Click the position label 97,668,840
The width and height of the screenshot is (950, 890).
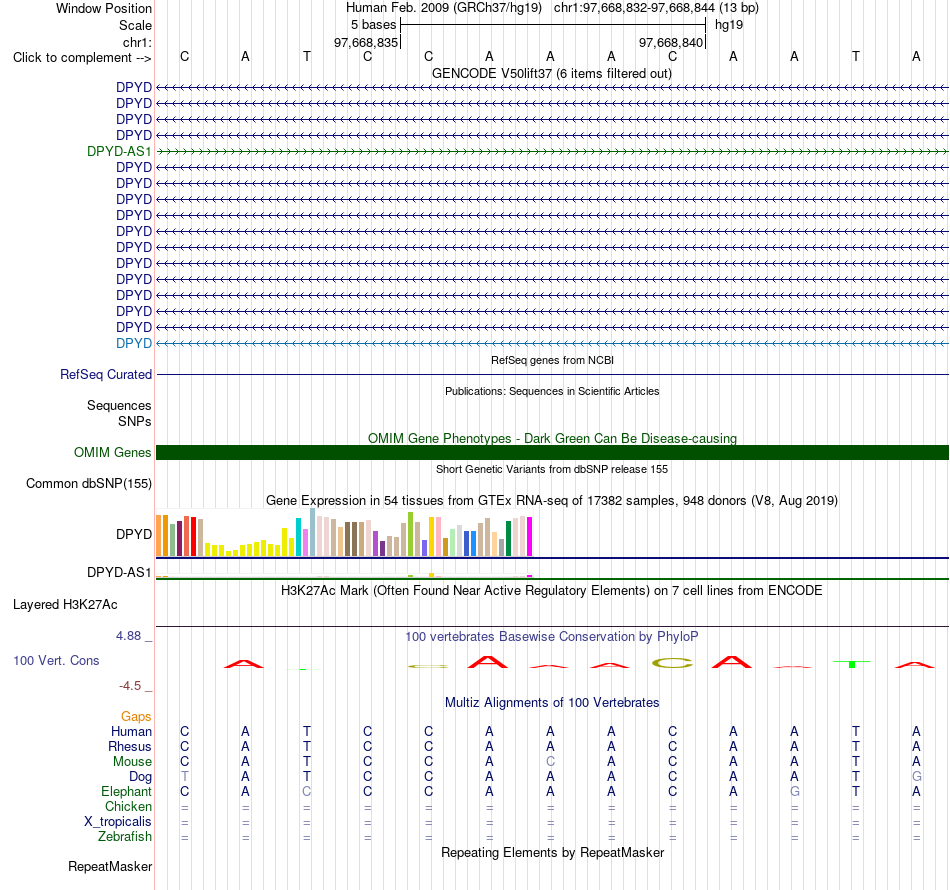click(671, 42)
